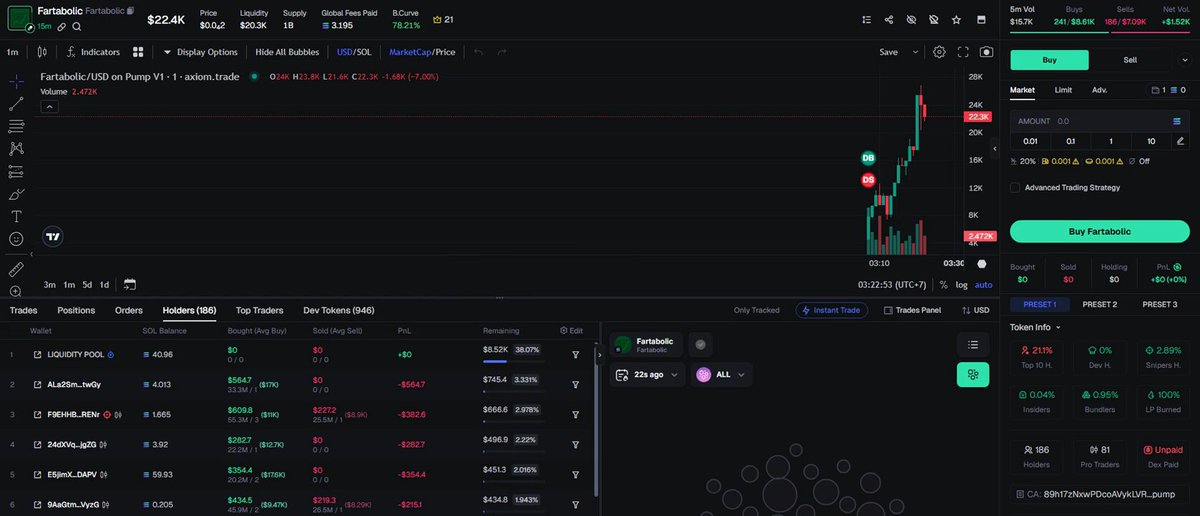
Task: Switch to the Trades tab
Action: click(x=23, y=310)
